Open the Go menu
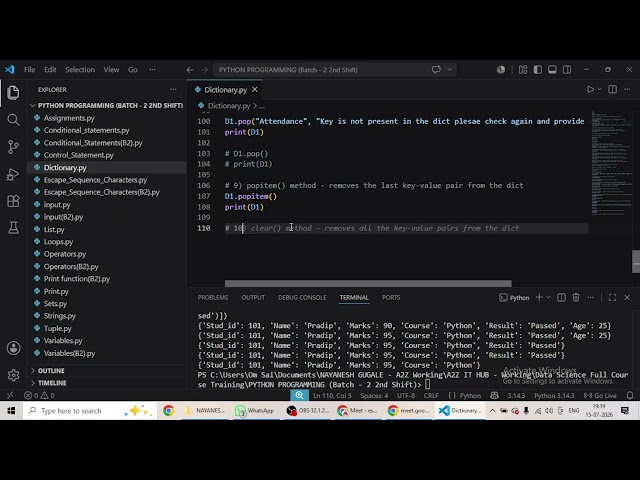Image resolution: width=640 pixels, height=480 pixels. click(x=133, y=70)
